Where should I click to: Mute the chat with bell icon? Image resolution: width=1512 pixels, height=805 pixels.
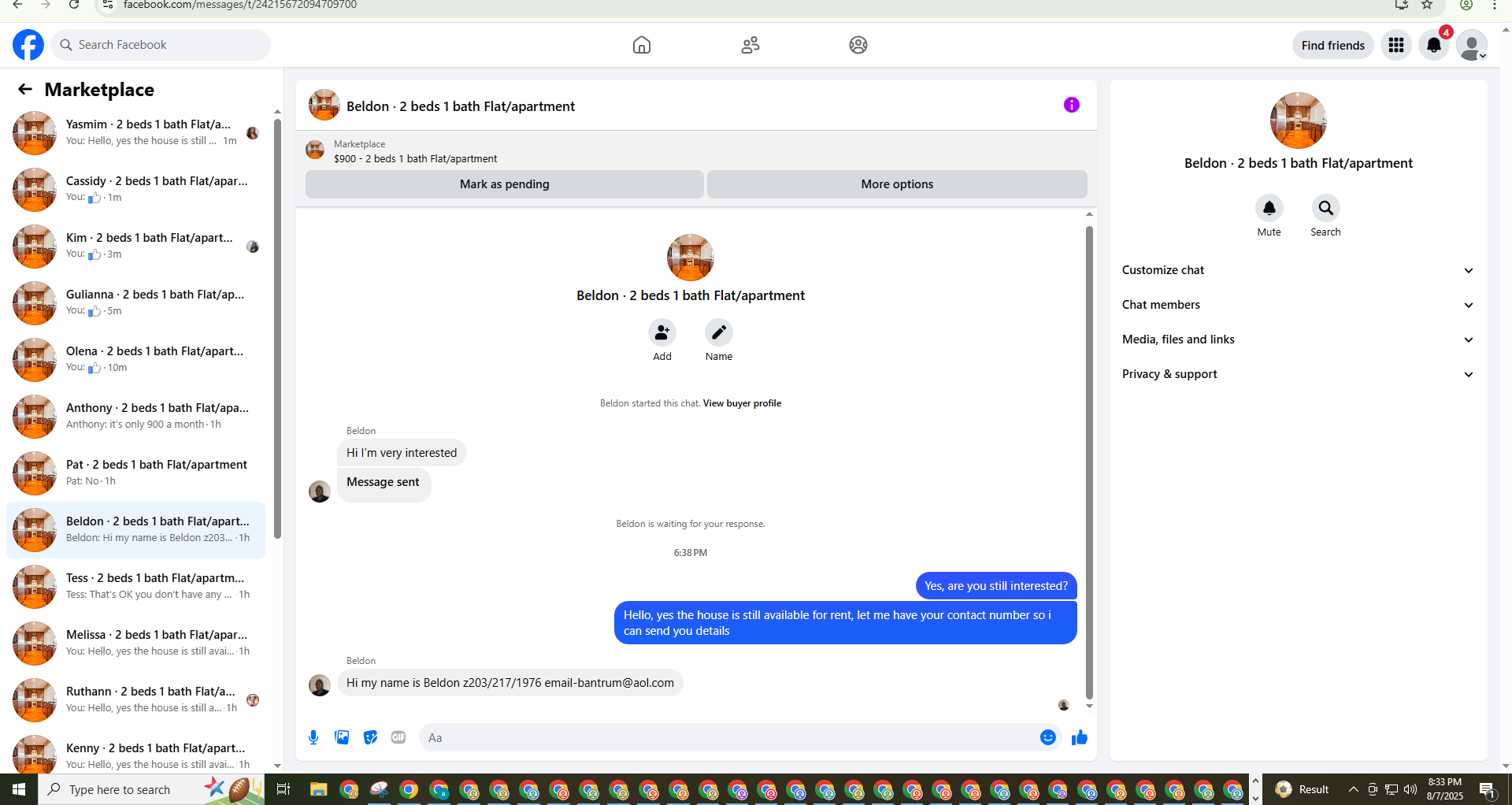coord(1269,208)
